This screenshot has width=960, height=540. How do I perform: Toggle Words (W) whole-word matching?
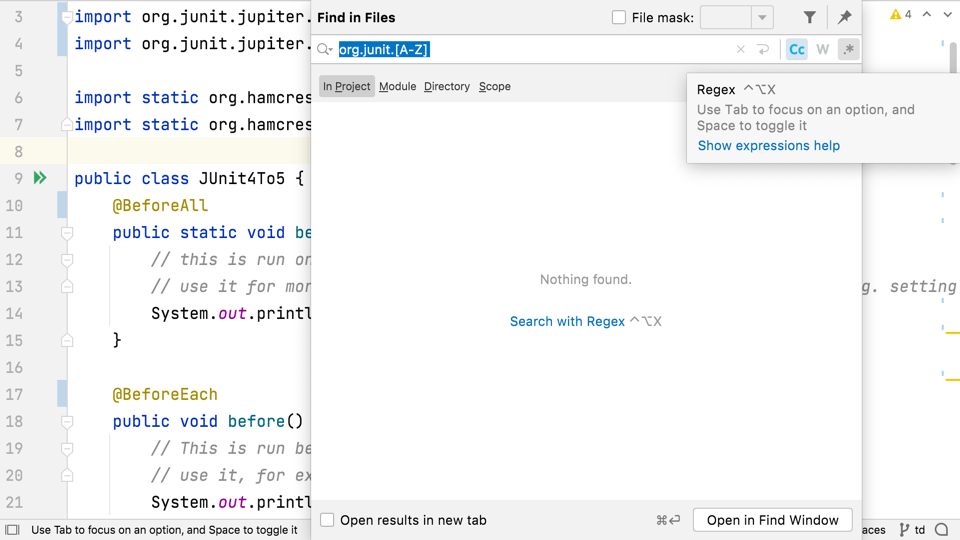822,49
